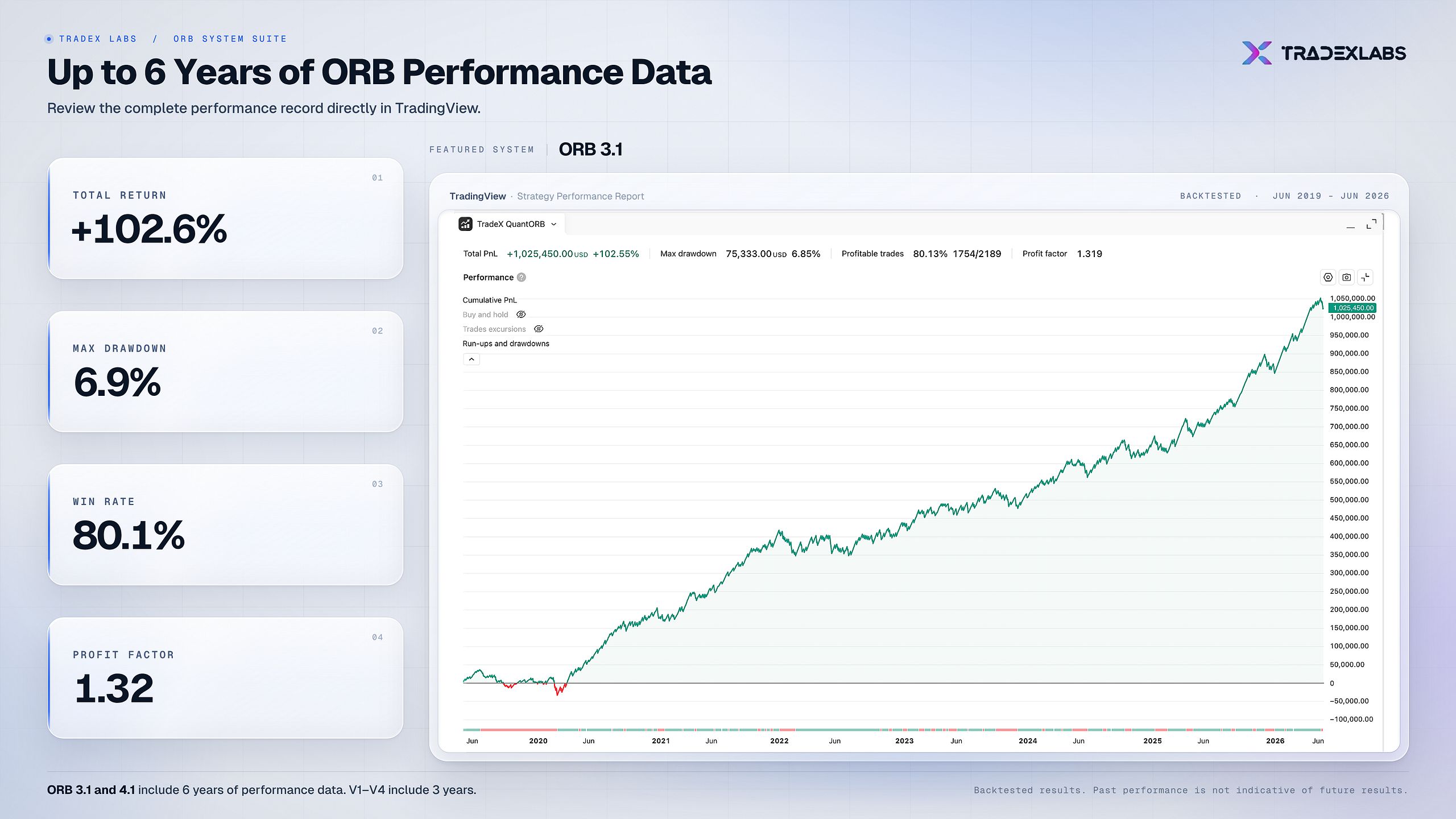Click the run-ups and drawdowns strip below chart
Image resolution: width=1456 pixels, height=819 pixels.
coord(893,730)
